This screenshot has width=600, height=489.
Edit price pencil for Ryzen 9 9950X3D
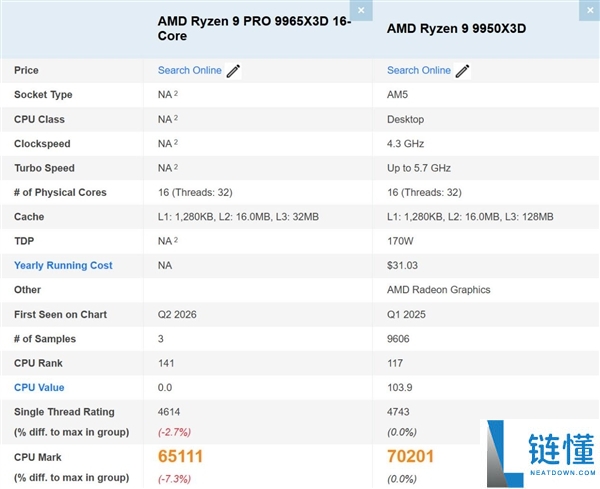pos(462,71)
